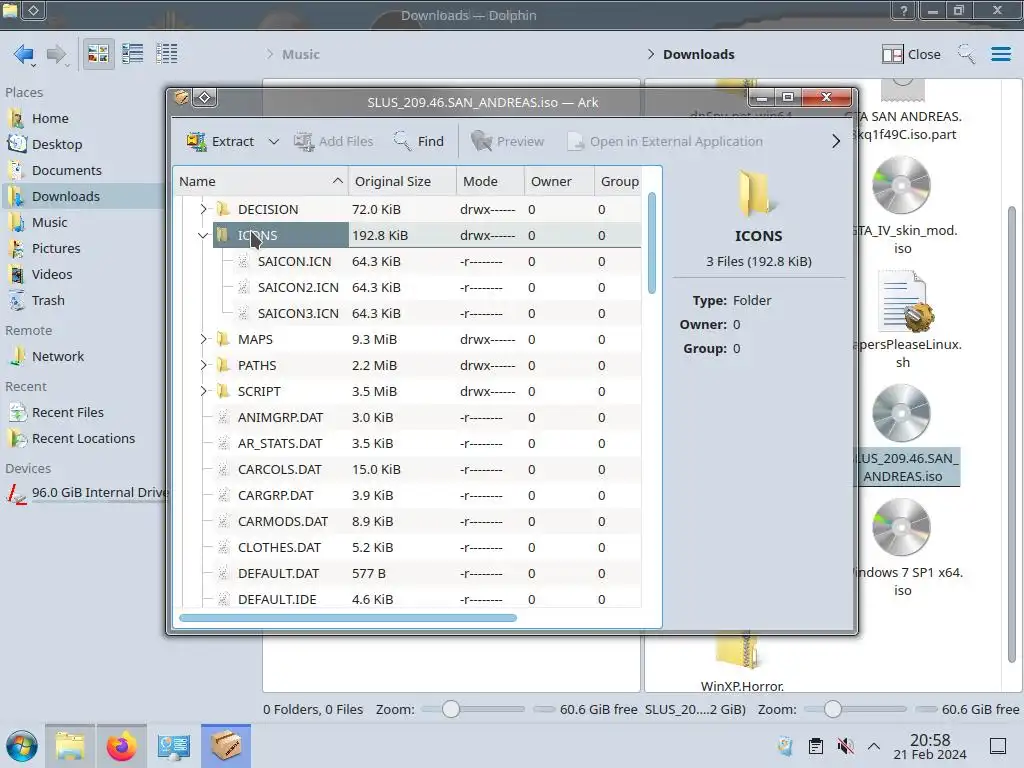This screenshot has width=1024, height=768.
Task: Go back in Dolphin
Action: pos(24,54)
